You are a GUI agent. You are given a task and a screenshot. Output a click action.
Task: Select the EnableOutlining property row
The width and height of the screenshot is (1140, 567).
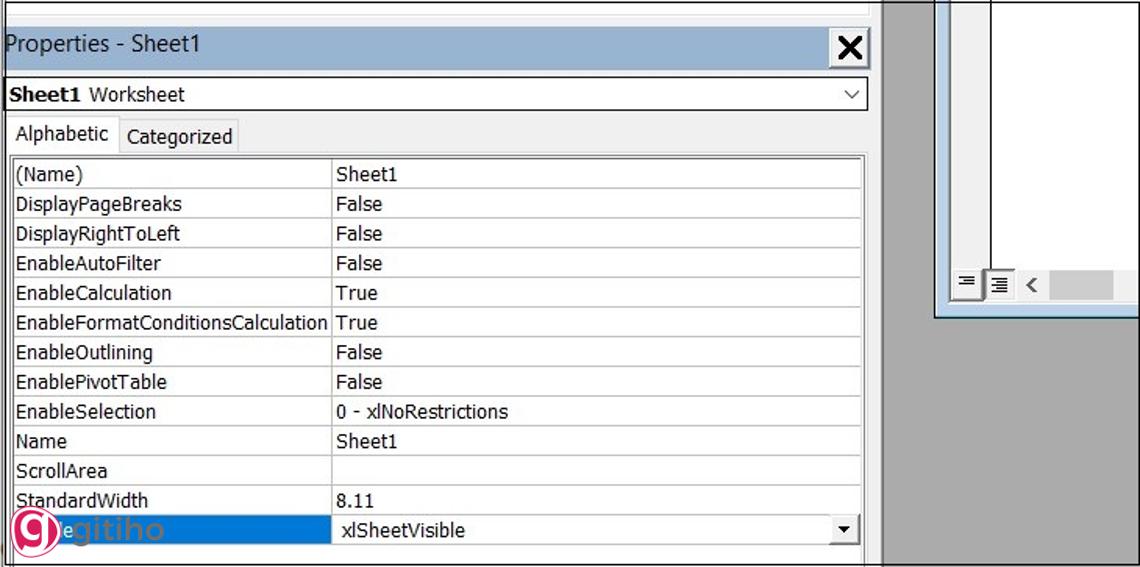(x=170, y=352)
